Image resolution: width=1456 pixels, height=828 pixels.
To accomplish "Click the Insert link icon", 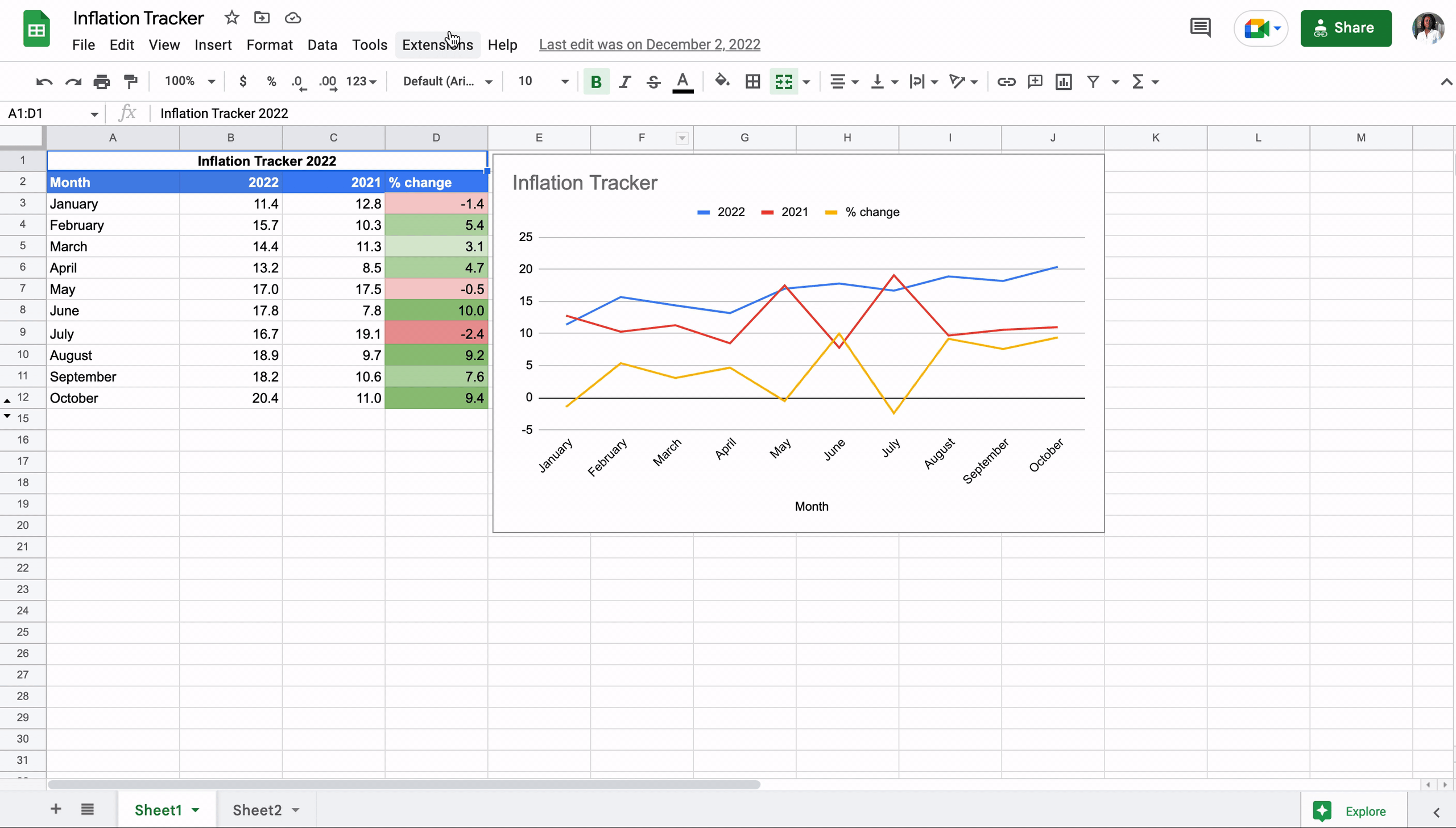I will pyautogui.click(x=1006, y=82).
